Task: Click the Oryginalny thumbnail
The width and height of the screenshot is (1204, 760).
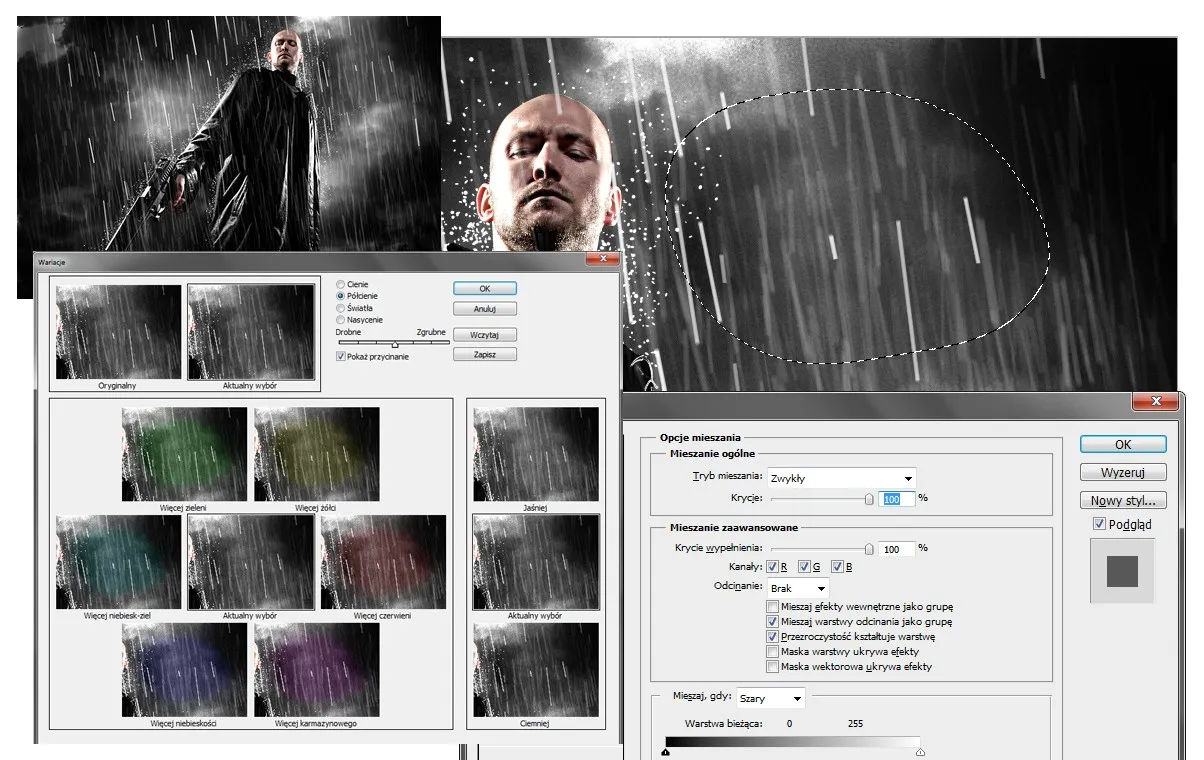Action: click(118, 332)
